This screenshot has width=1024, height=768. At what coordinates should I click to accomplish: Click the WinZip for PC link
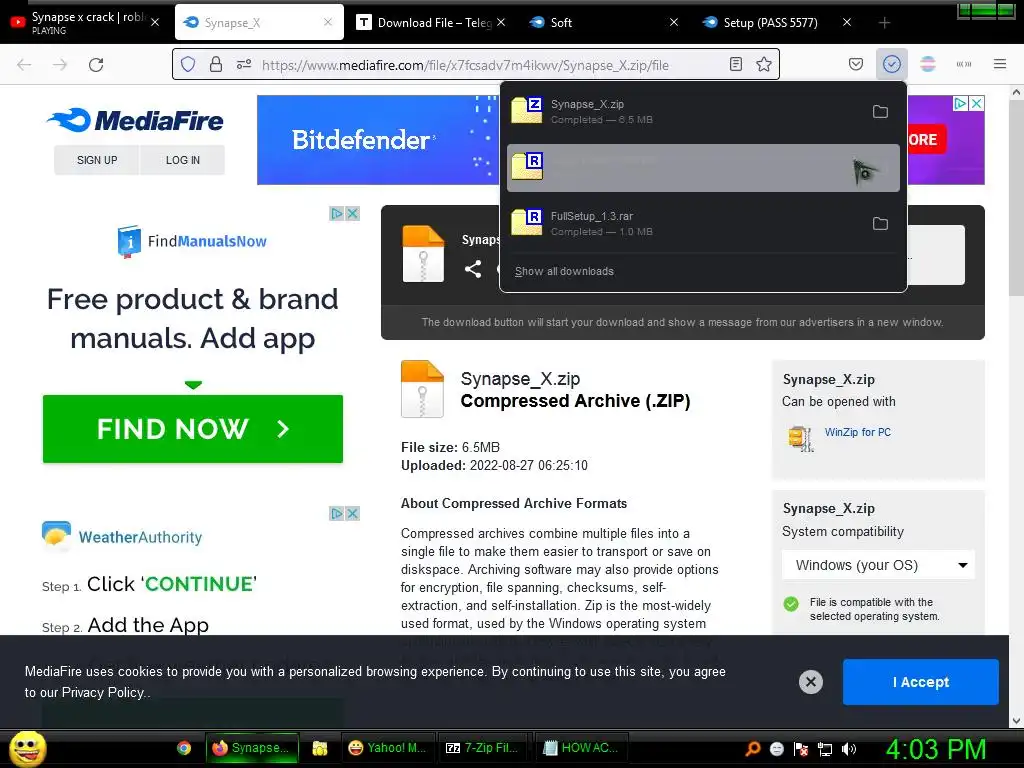[857, 432]
